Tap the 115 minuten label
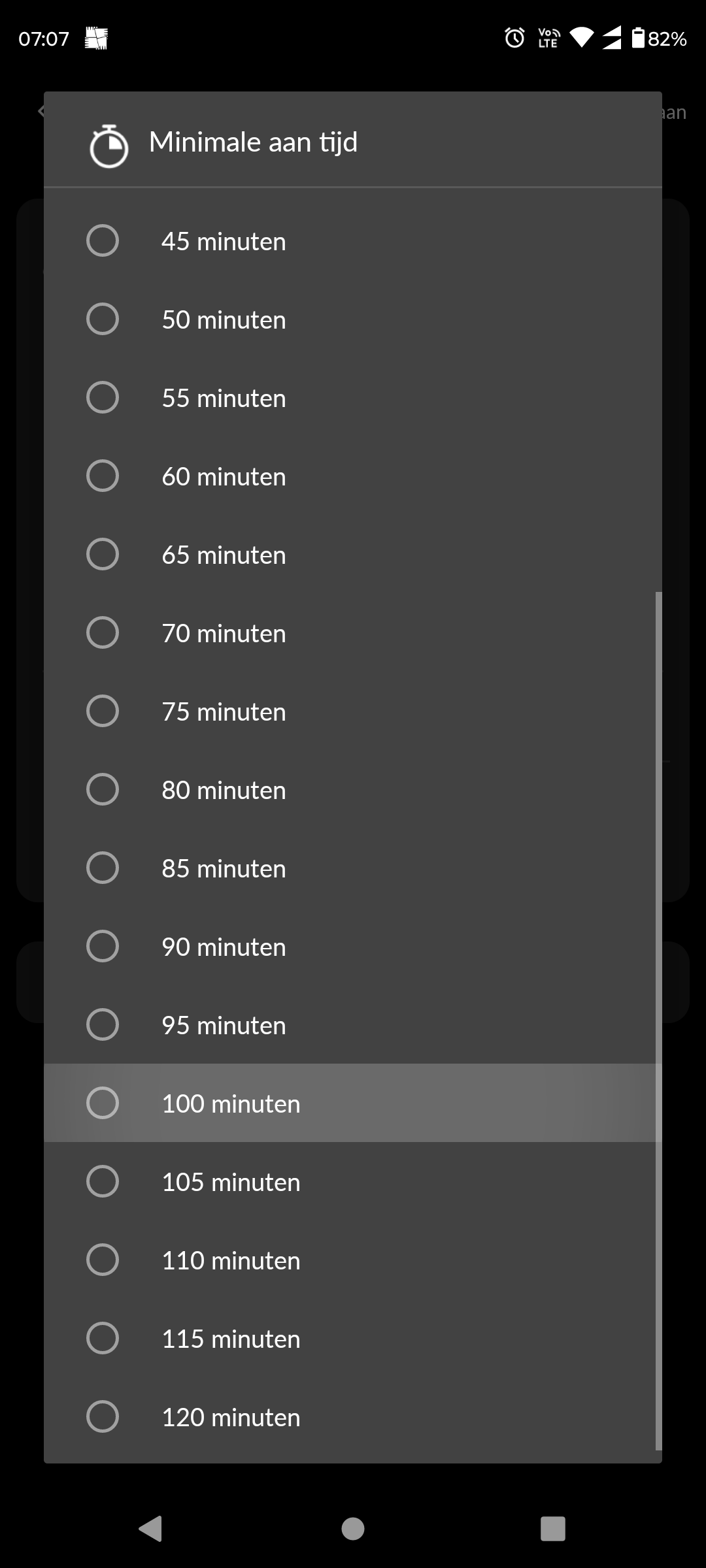Viewport: 706px width, 1568px height. tap(231, 1339)
